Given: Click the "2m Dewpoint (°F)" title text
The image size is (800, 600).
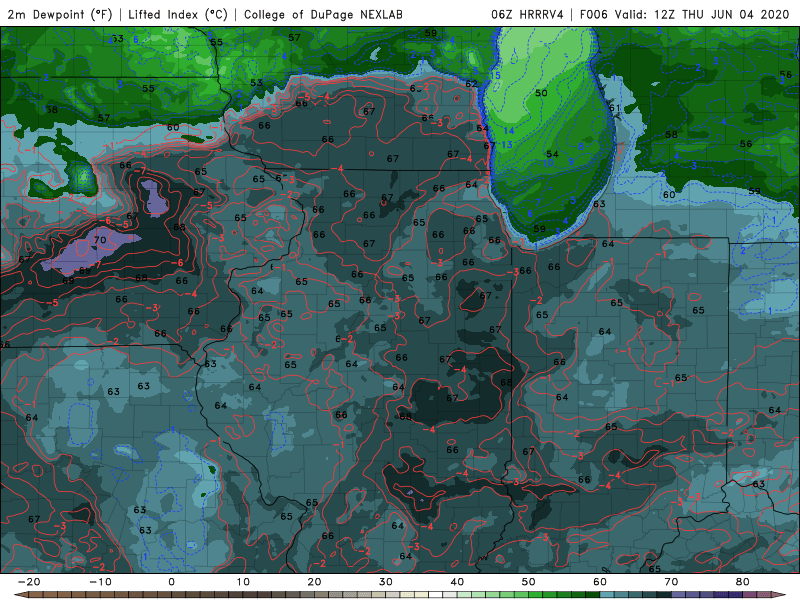Looking at the screenshot, I should (59, 14).
